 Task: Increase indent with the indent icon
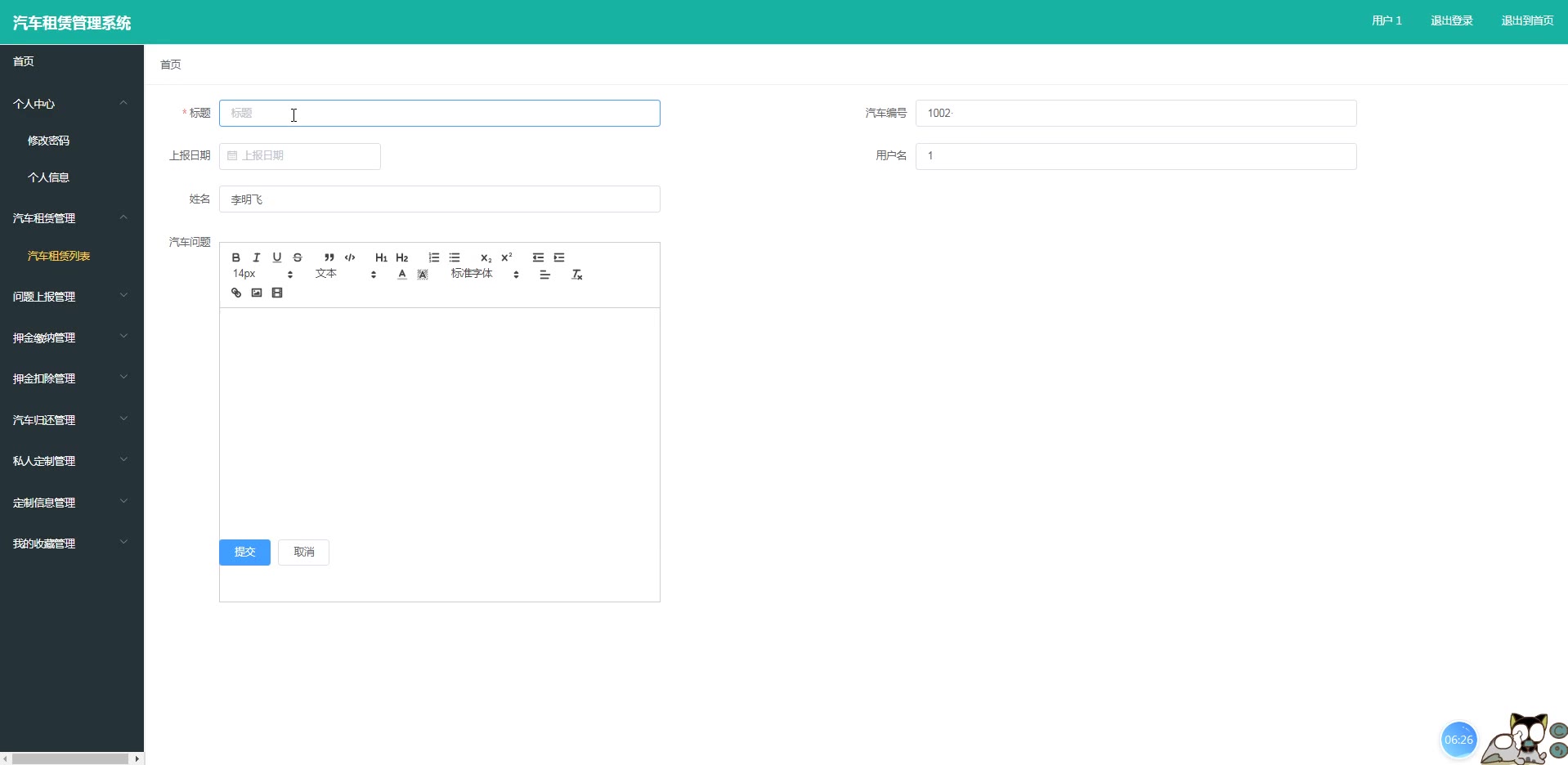[559, 257]
